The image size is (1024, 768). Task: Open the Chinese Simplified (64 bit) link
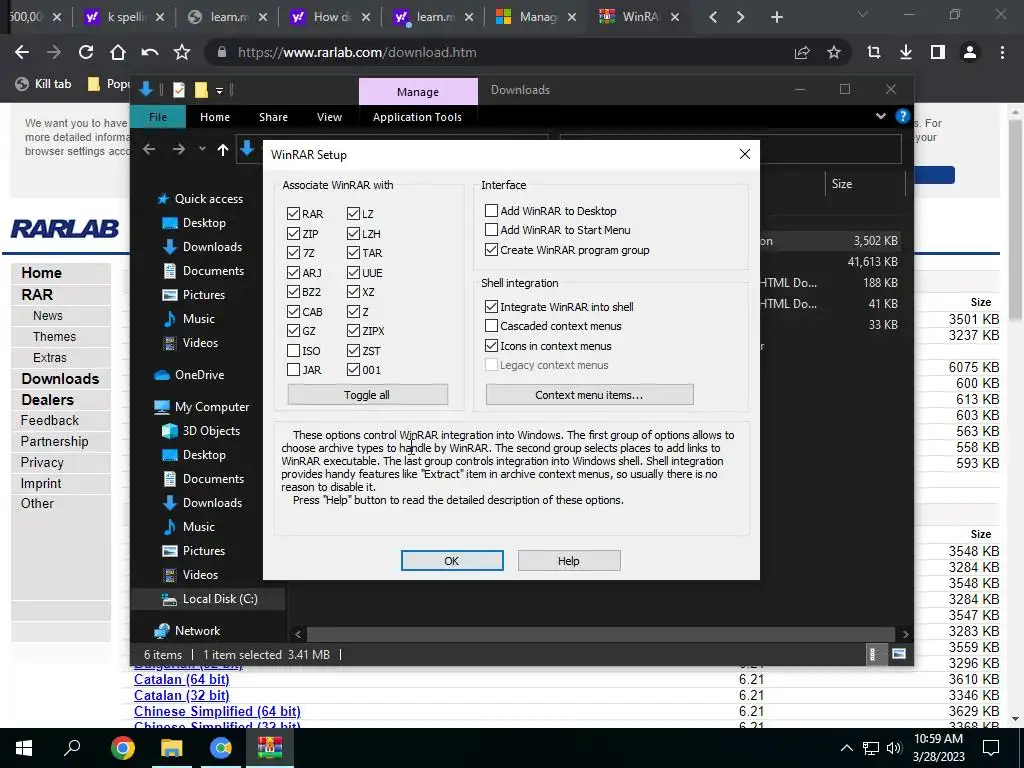click(217, 711)
